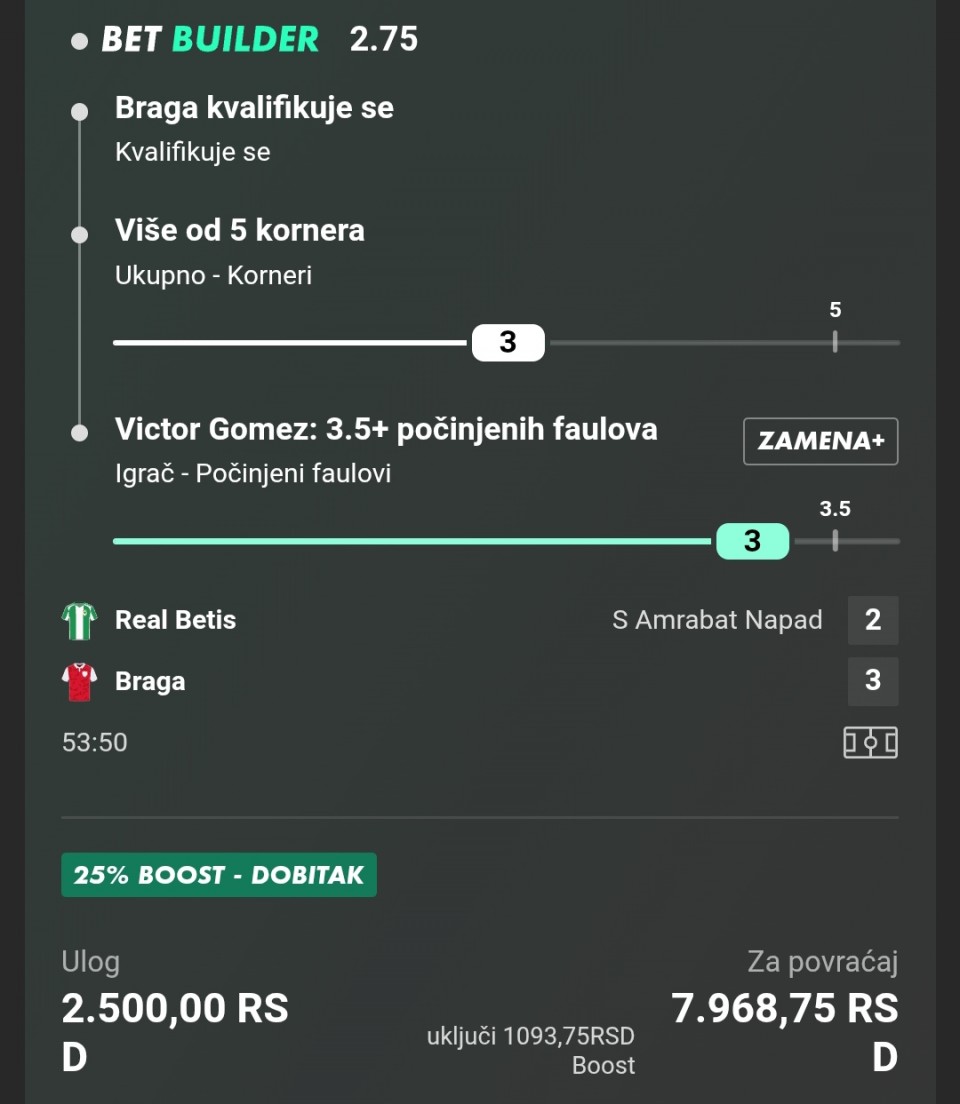The width and height of the screenshot is (960, 1104).
Task: Select the Braga team name
Action: pos(150,682)
